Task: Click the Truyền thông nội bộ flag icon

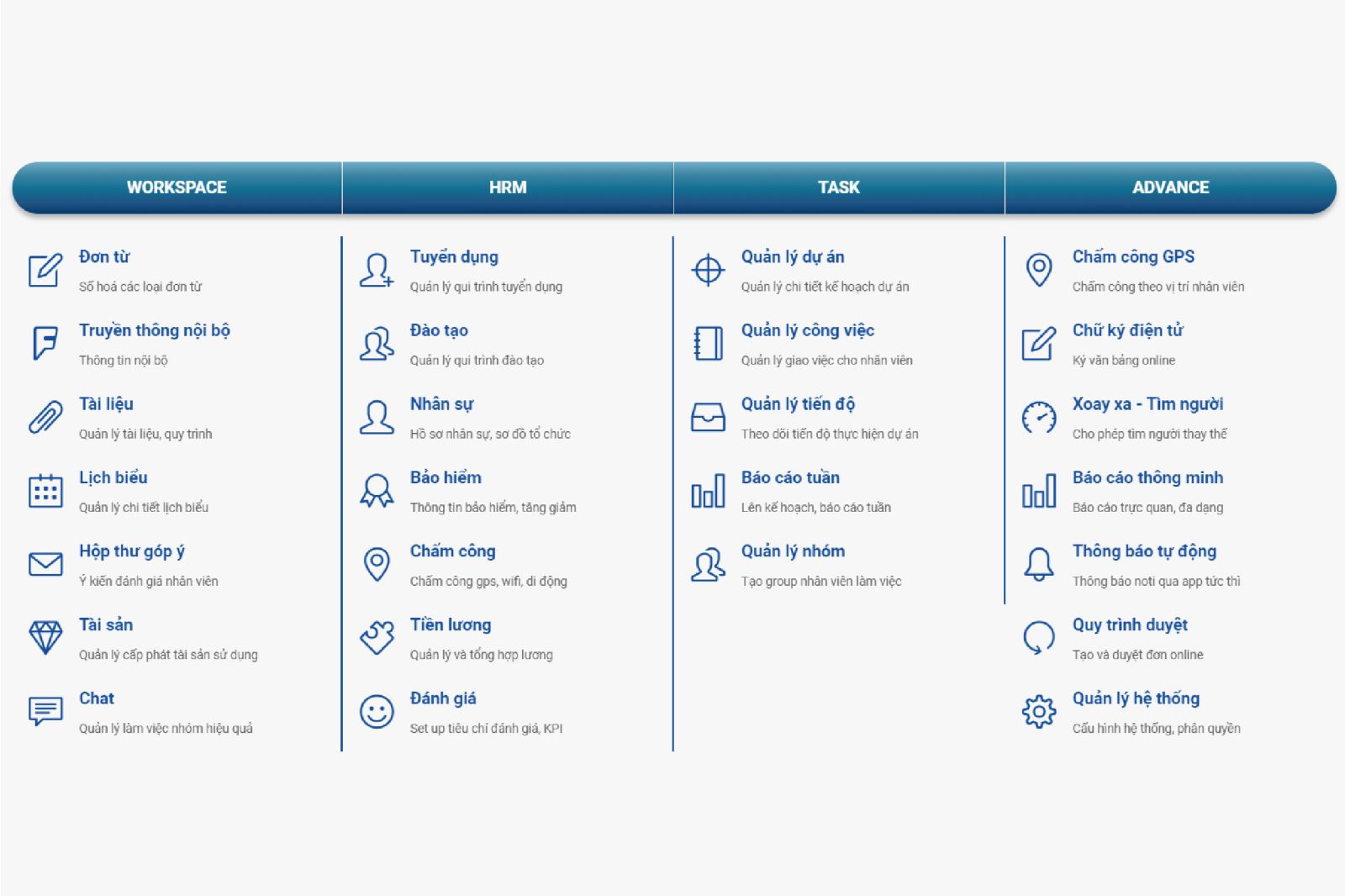Action: [x=45, y=343]
